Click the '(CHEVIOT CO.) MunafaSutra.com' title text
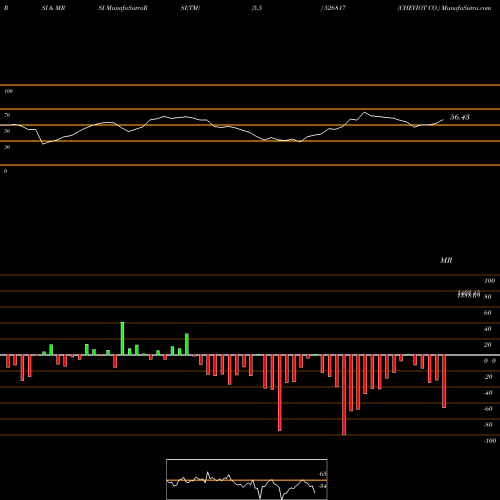Screen dimensions: 500x500 tap(444, 8)
